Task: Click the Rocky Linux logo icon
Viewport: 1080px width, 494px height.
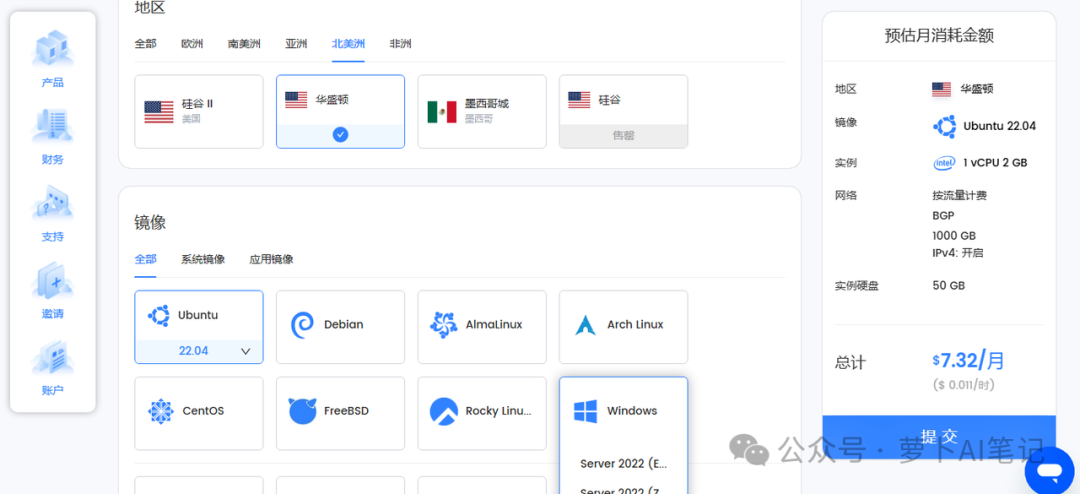Action: point(444,411)
